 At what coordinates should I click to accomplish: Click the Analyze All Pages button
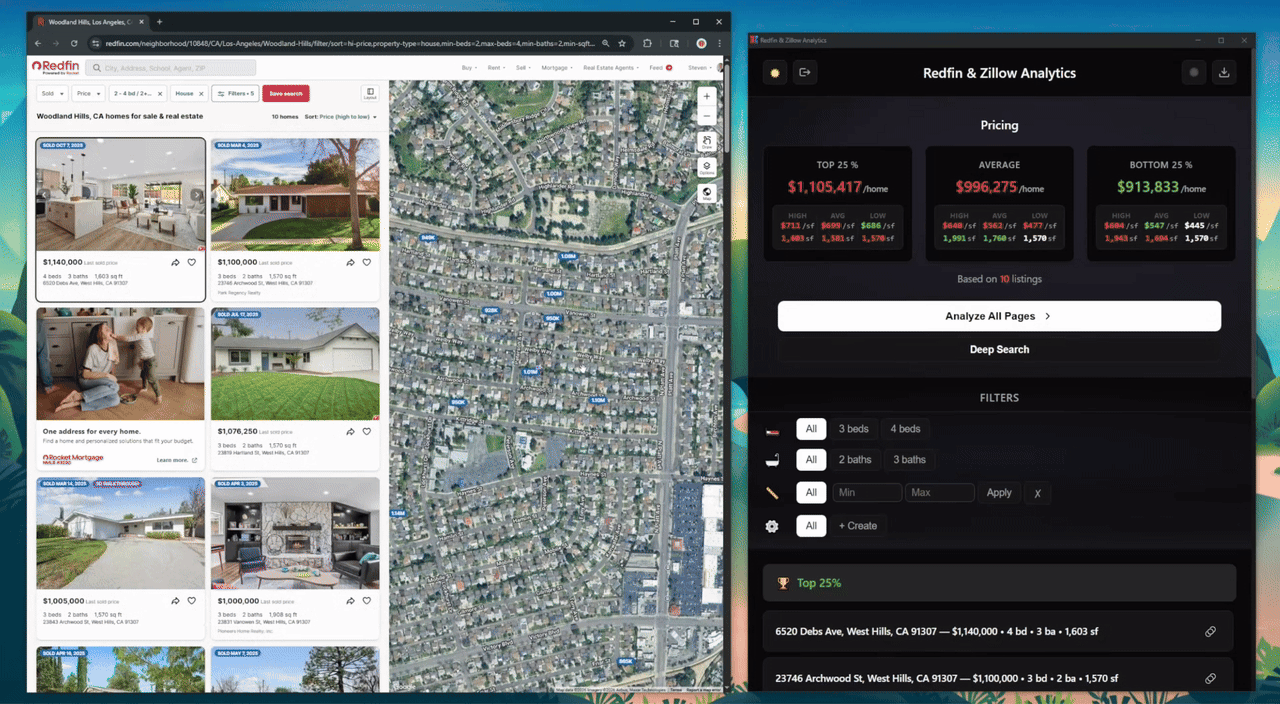(x=999, y=315)
